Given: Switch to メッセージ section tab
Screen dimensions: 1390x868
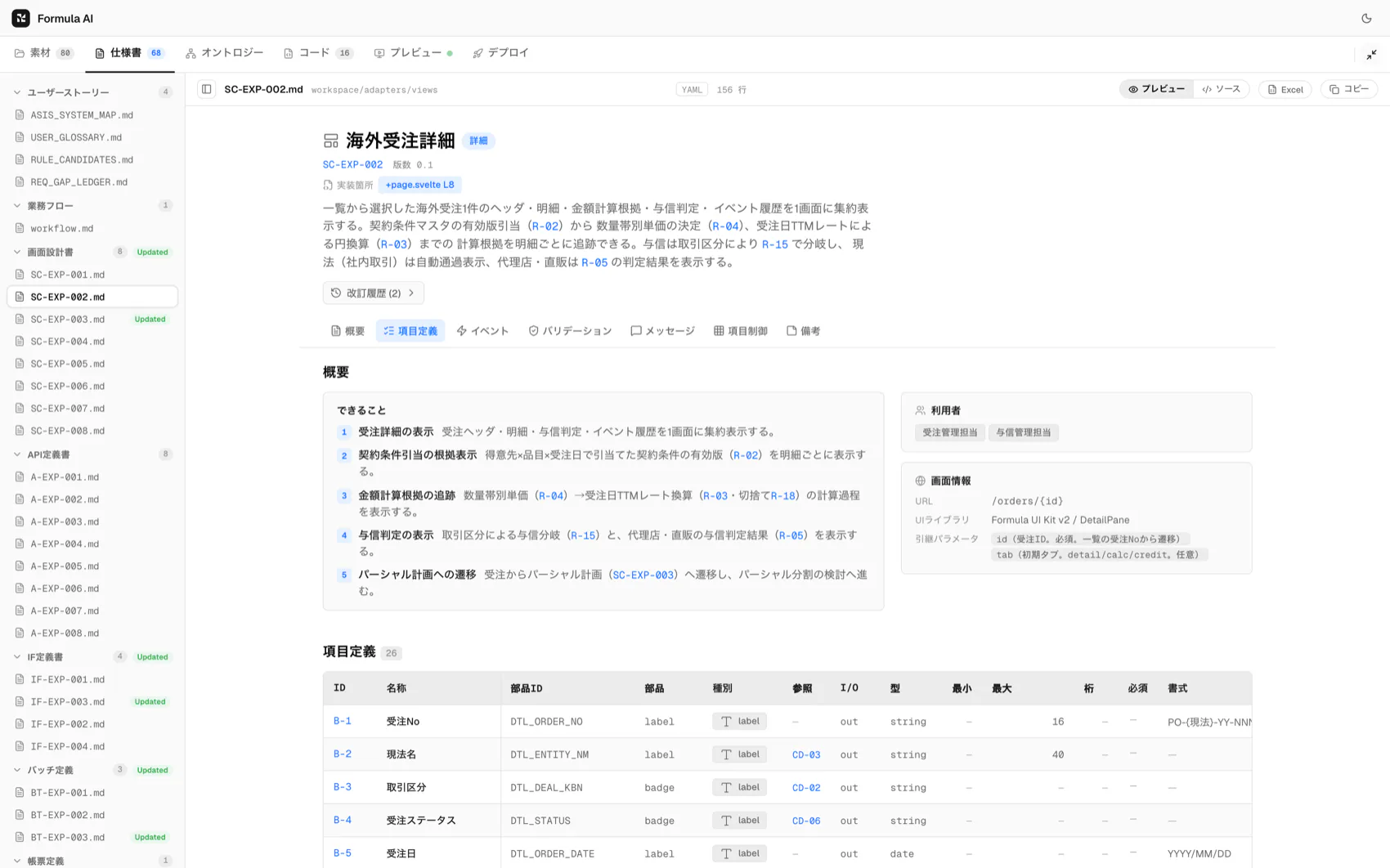Looking at the screenshot, I should pyautogui.click(x=662, y=331).
